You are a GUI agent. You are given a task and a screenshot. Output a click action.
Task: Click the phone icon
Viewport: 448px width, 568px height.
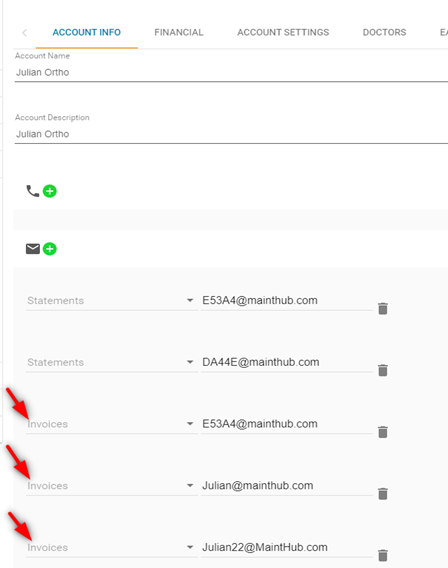pyautogui.click(x=33, y=191)
